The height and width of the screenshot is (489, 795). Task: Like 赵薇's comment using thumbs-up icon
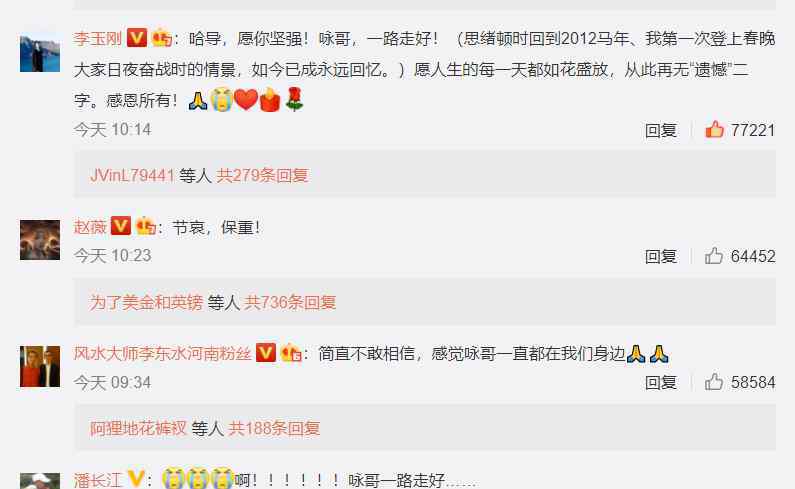point(714,256)
